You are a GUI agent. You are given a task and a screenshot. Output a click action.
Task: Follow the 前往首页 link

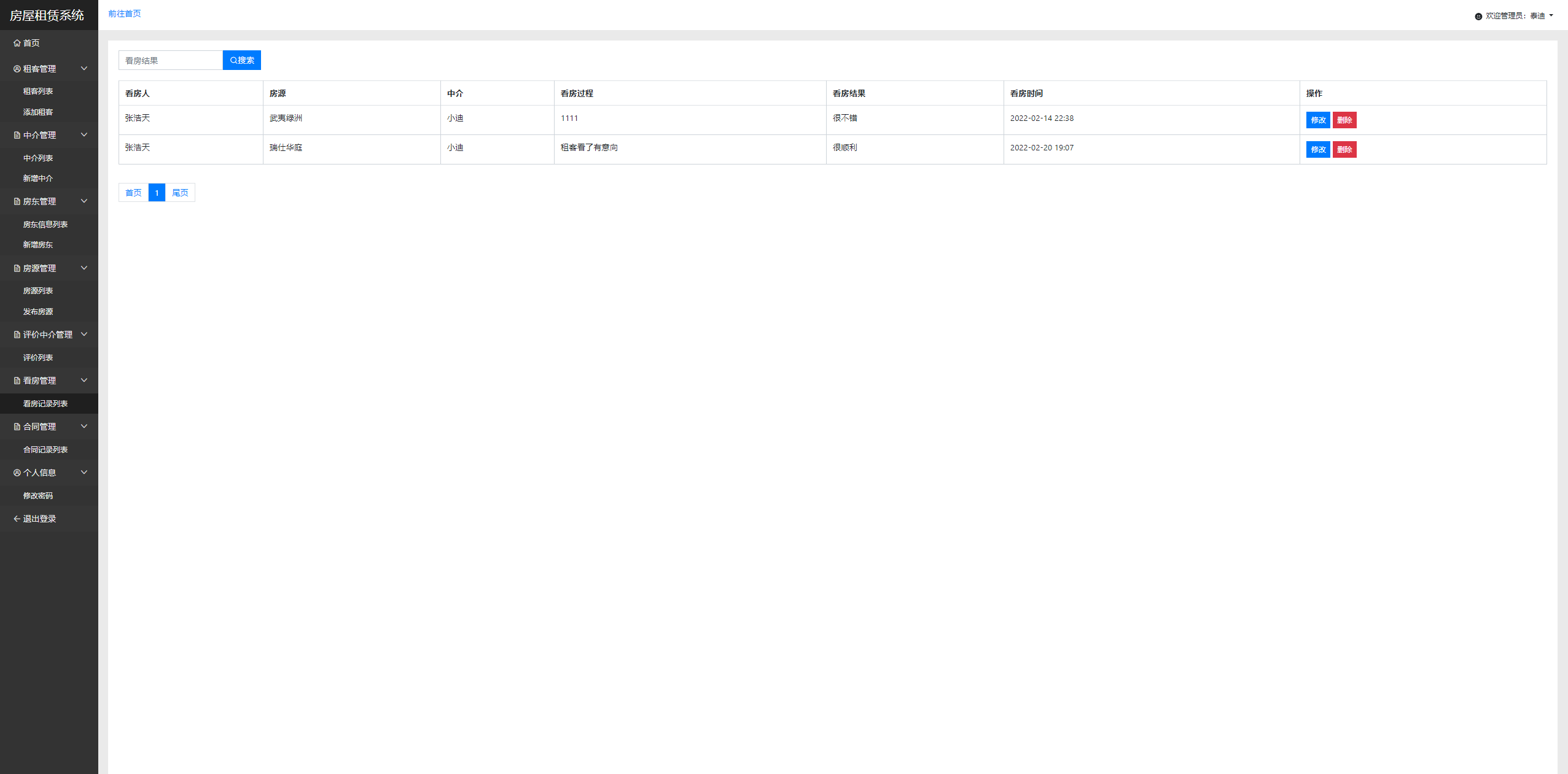pyautogui.click(x=125, y=14)
